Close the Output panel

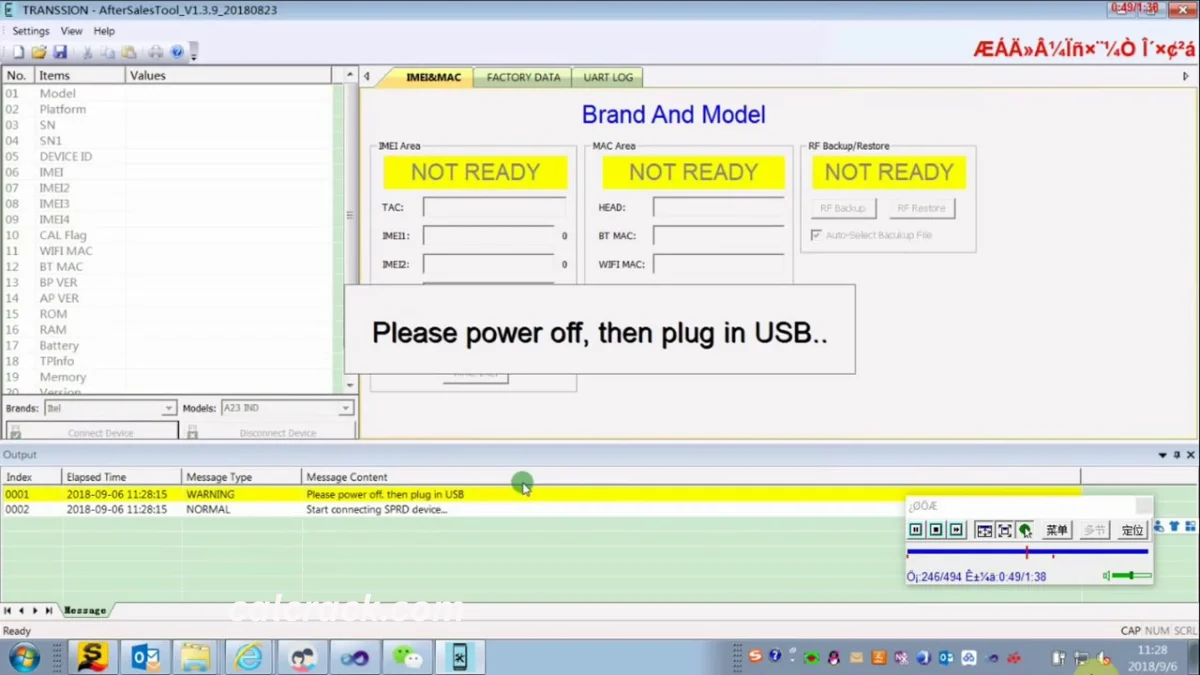[x=1190, y=455]
